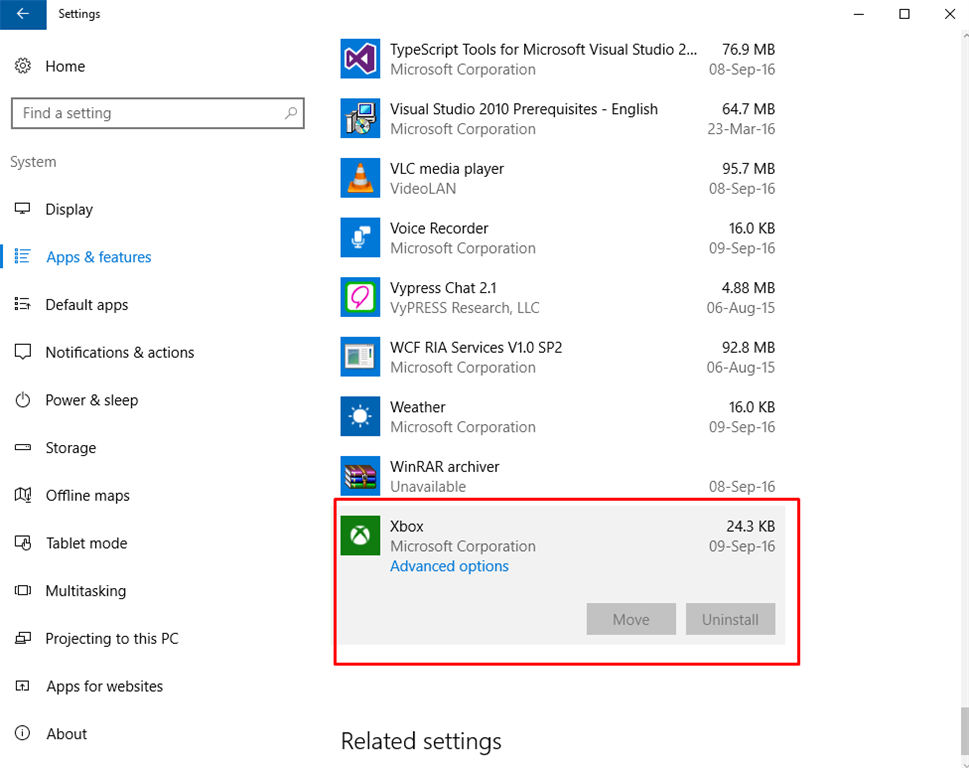Click the Offline maps icon
The image size is (969, 768).
(23, 495)
